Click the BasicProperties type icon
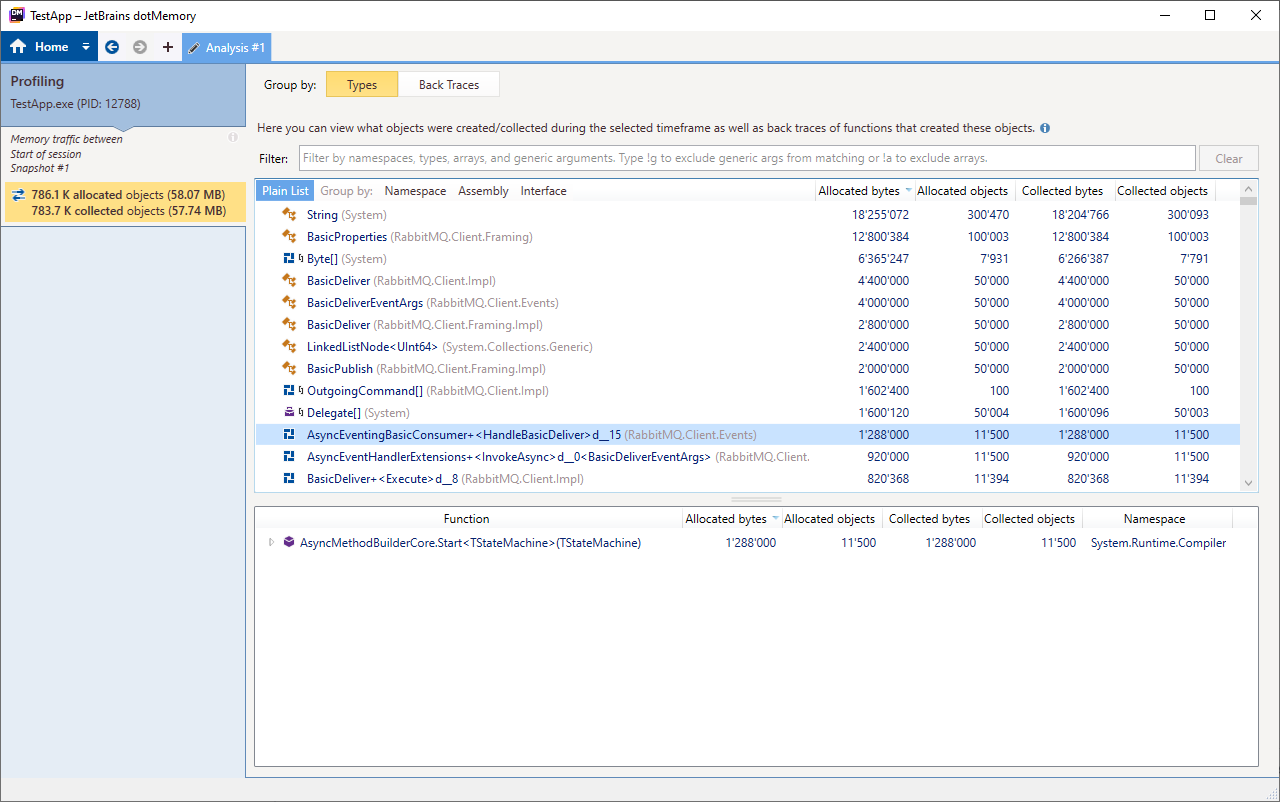Viewport: 1280px width, 802px height. (289, 237)
